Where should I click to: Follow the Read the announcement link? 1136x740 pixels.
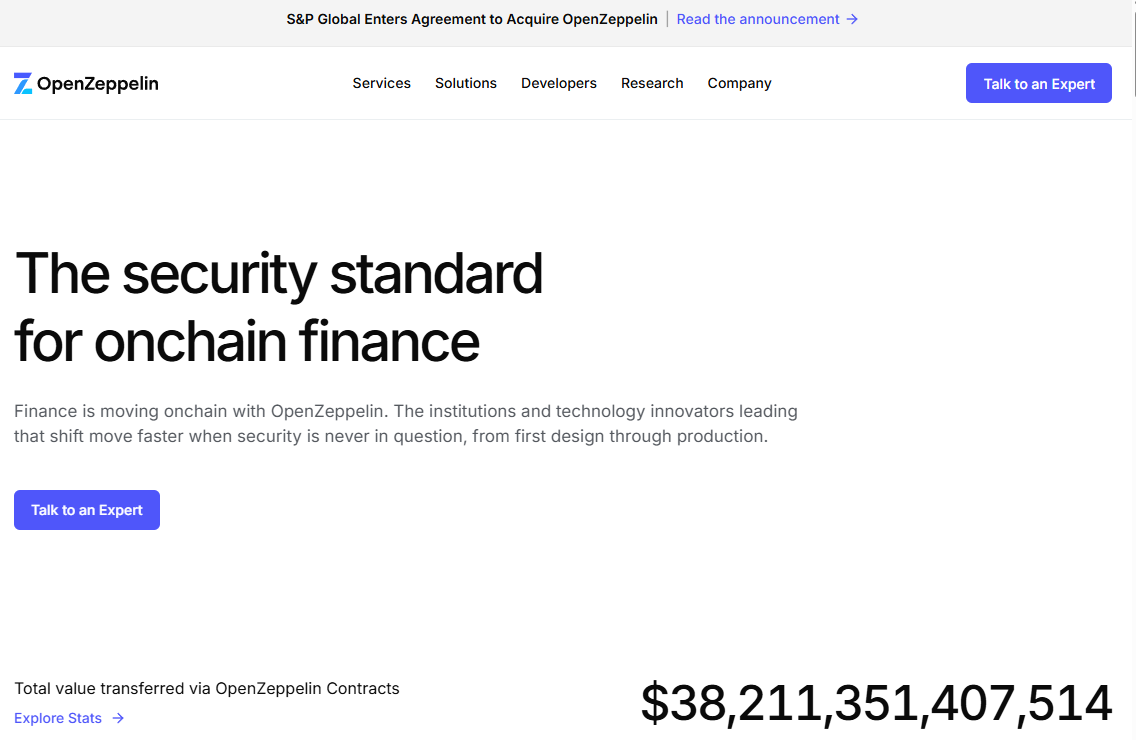758,20
